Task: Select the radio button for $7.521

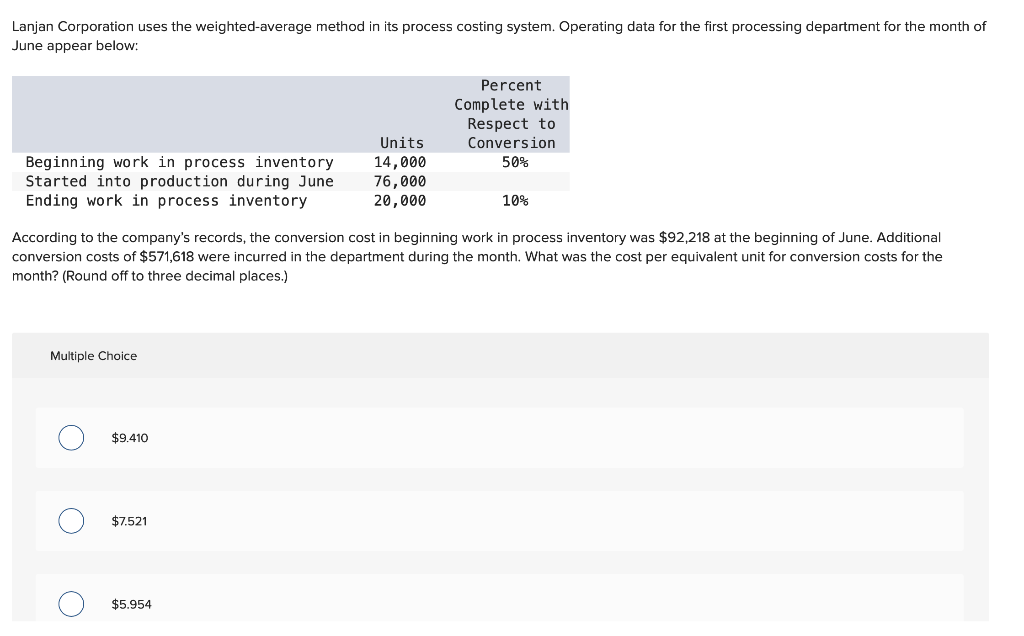Action: pyautogui.click(x=70, y=520)
